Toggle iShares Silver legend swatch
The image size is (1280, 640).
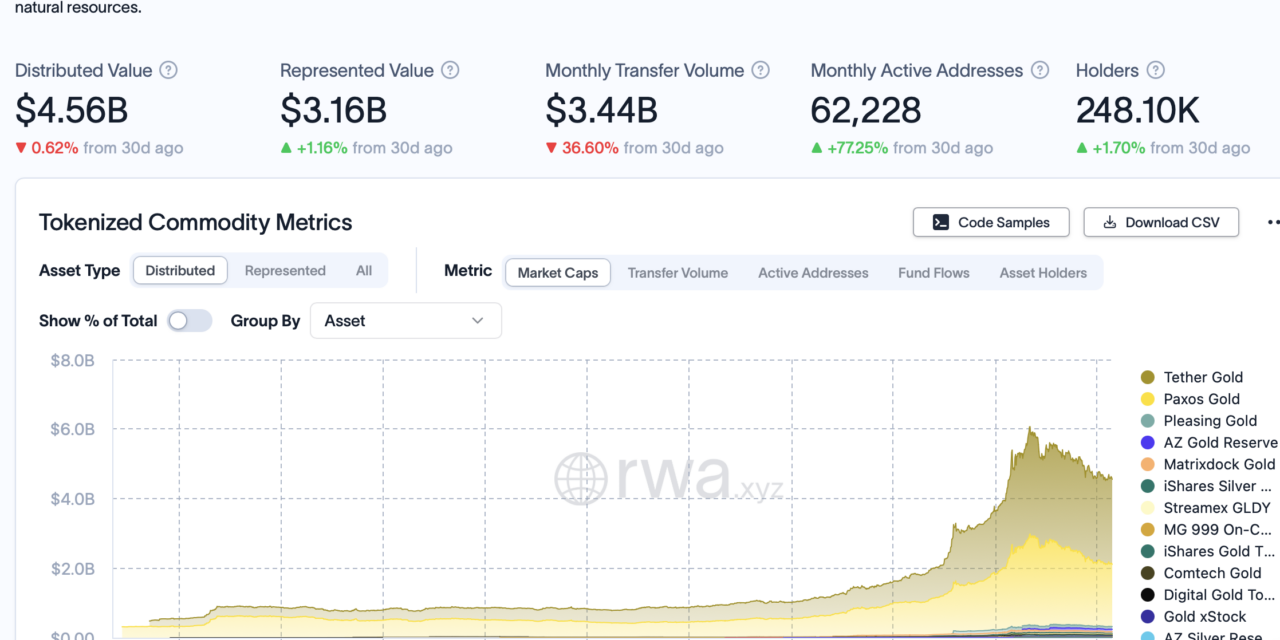[x=1148, y=486]
